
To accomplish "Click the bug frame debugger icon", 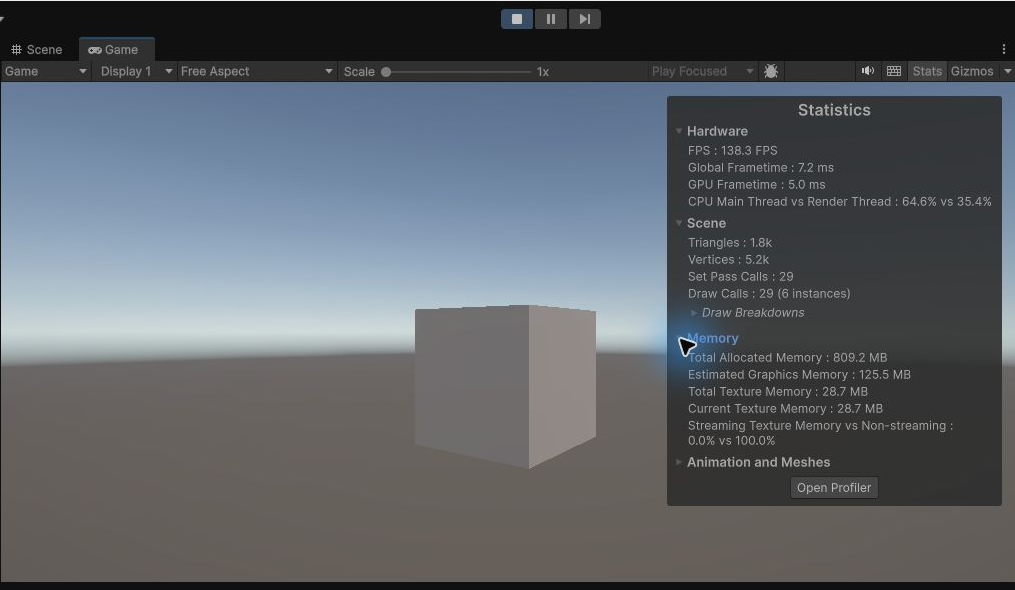I will click(x=770, y=71).
